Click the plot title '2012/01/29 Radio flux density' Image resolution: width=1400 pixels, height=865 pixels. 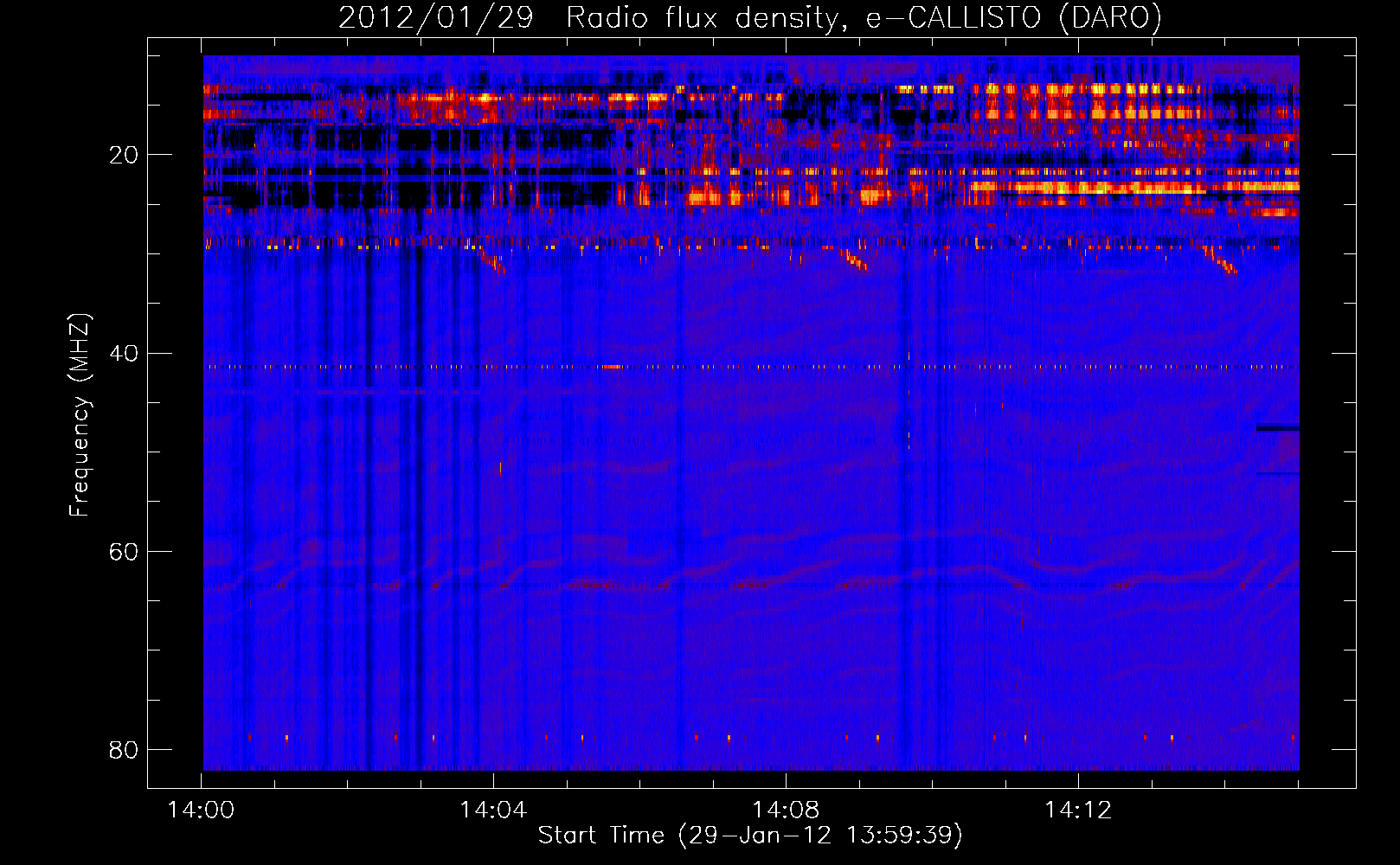(x=749, y=17)
